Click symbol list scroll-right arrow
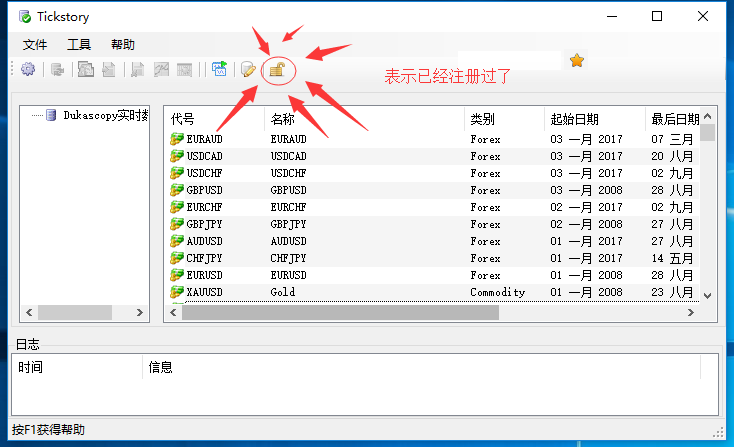Viewport: 734px width, 447px height. [690, 312]
